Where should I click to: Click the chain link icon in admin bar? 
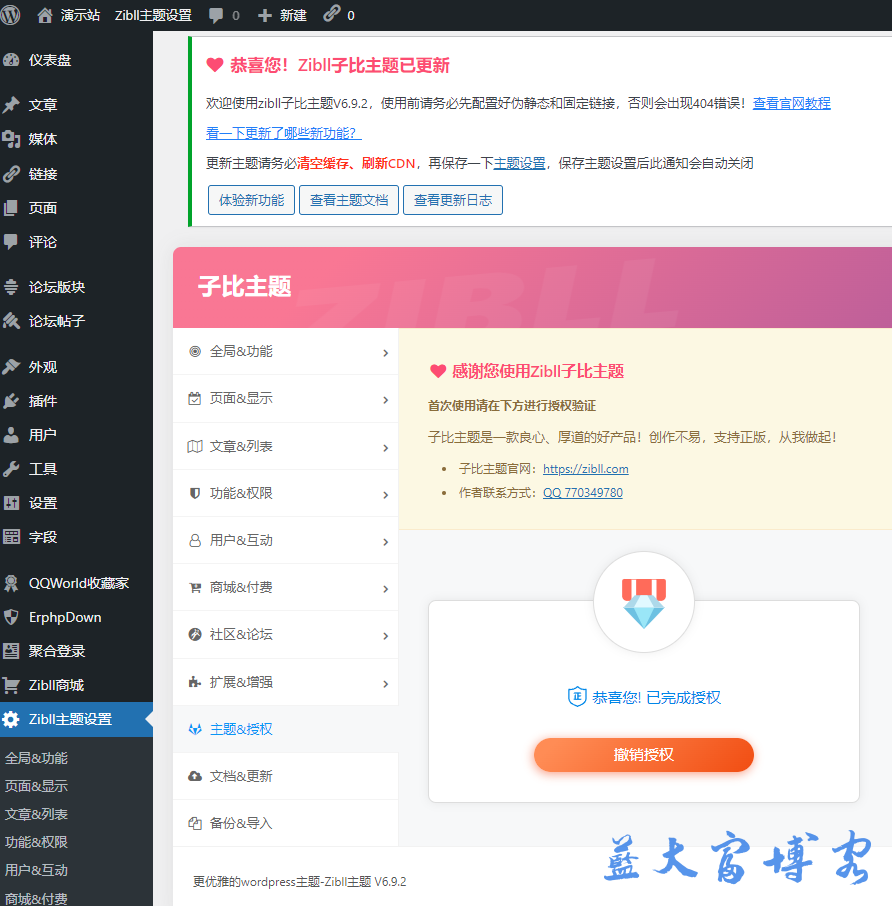(x=332, y=14)
